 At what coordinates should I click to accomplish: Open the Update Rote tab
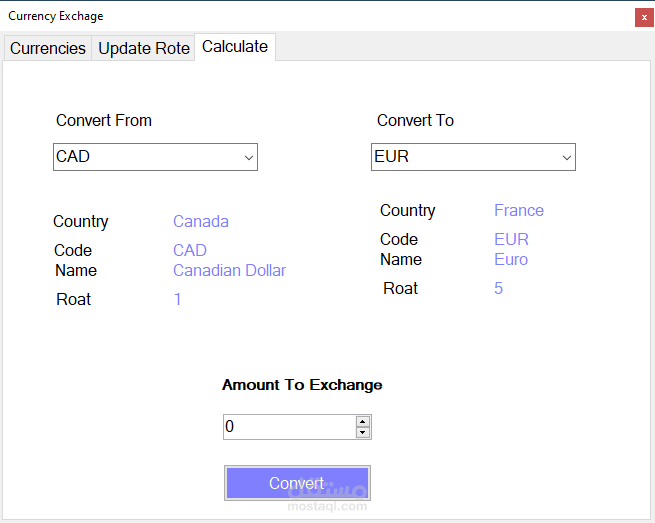(144, 48)
